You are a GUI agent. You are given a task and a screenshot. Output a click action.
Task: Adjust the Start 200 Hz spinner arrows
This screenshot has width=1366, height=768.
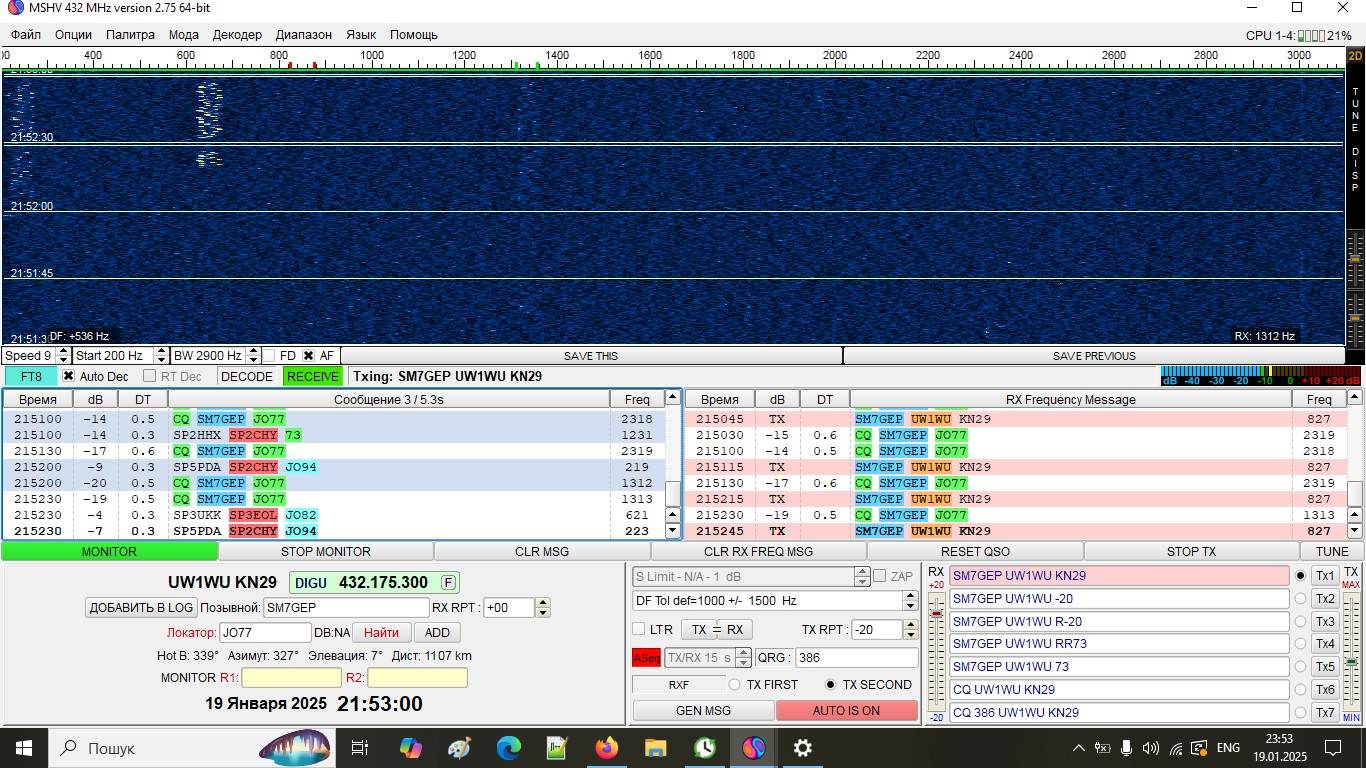pos(162,356)
